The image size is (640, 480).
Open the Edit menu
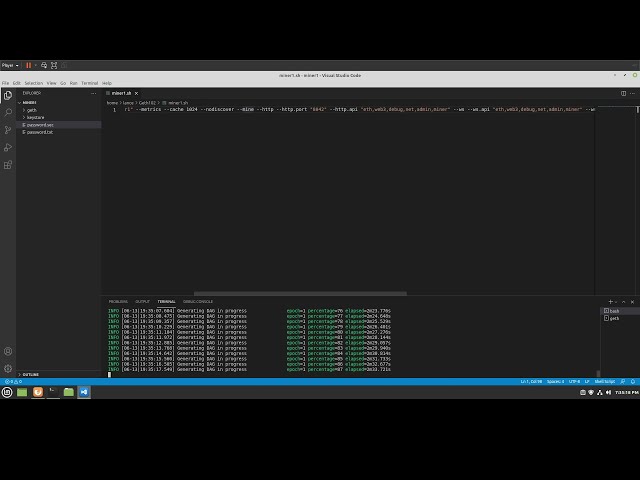(x=16, y=83)
